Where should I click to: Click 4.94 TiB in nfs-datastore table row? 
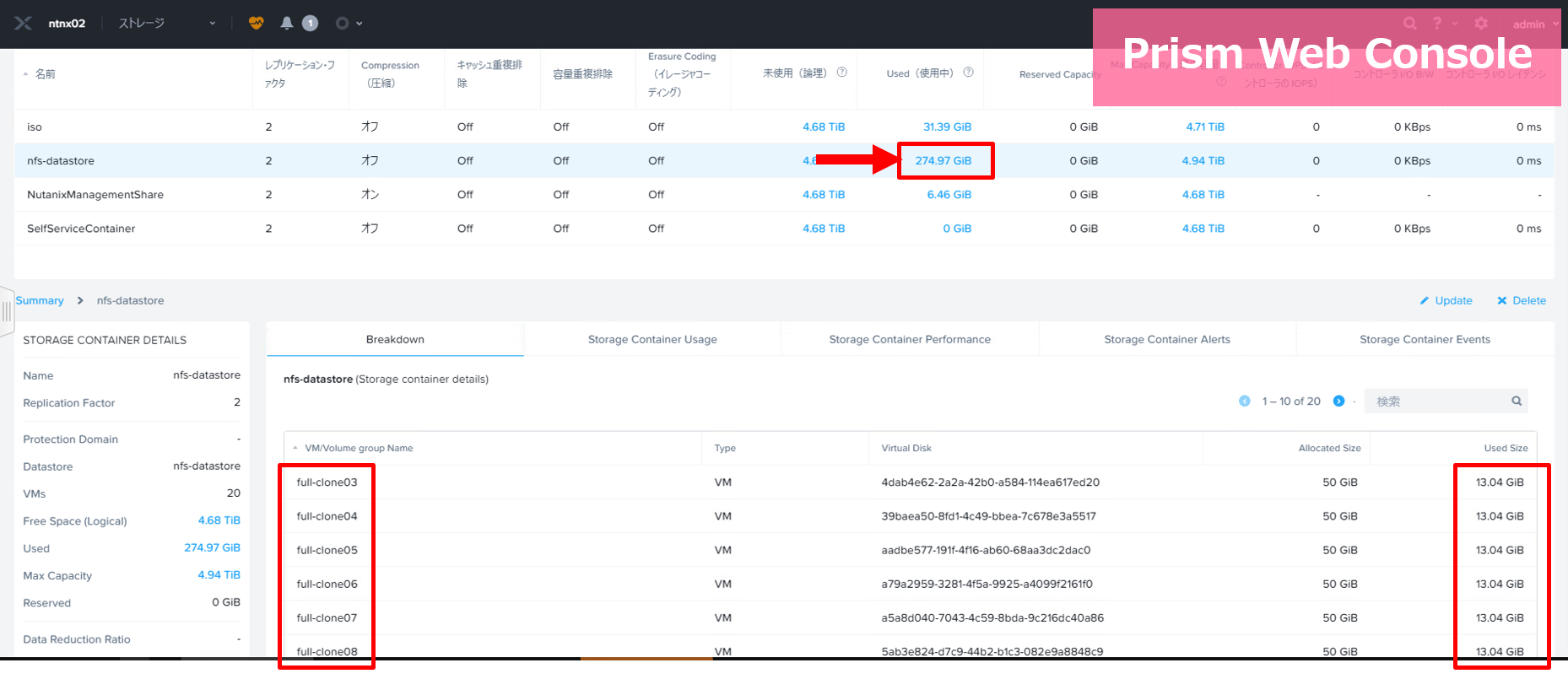coord(1203,161)
